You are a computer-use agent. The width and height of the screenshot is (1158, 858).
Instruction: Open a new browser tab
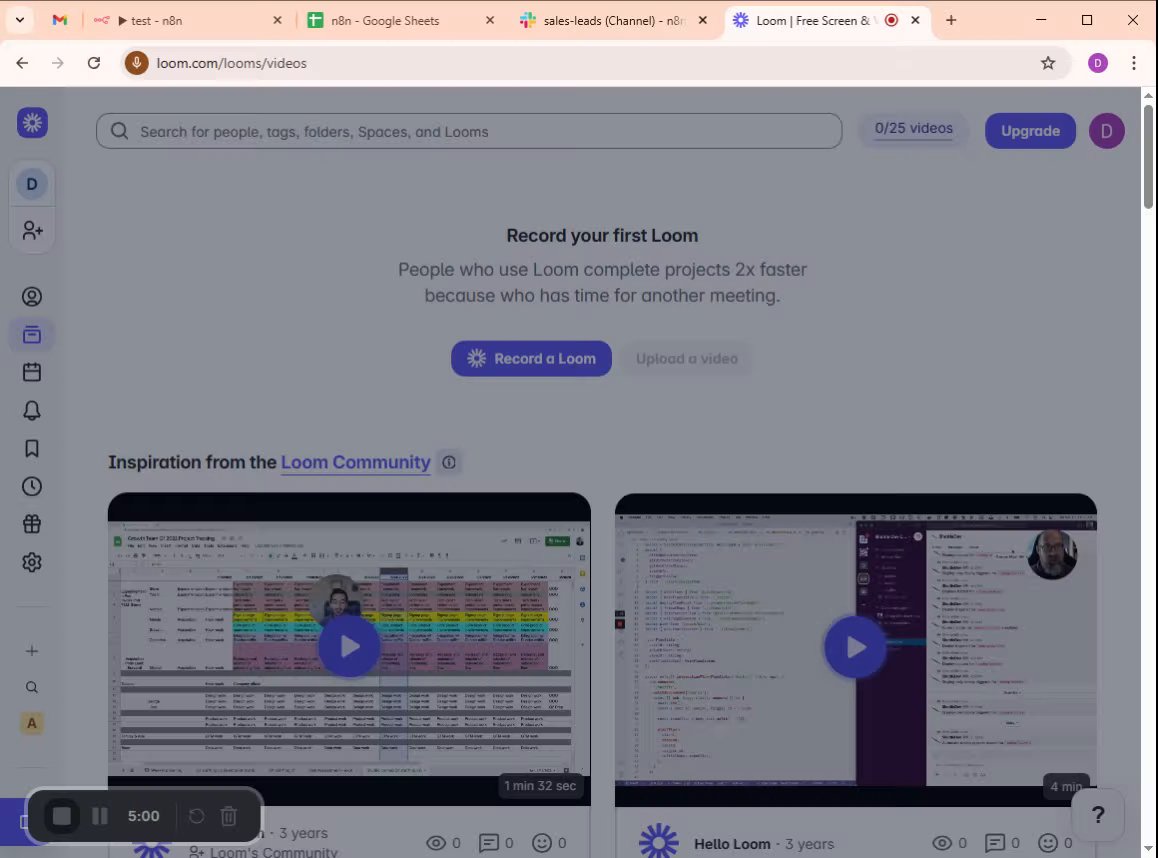pyautogui.click(x=951, y=21)
